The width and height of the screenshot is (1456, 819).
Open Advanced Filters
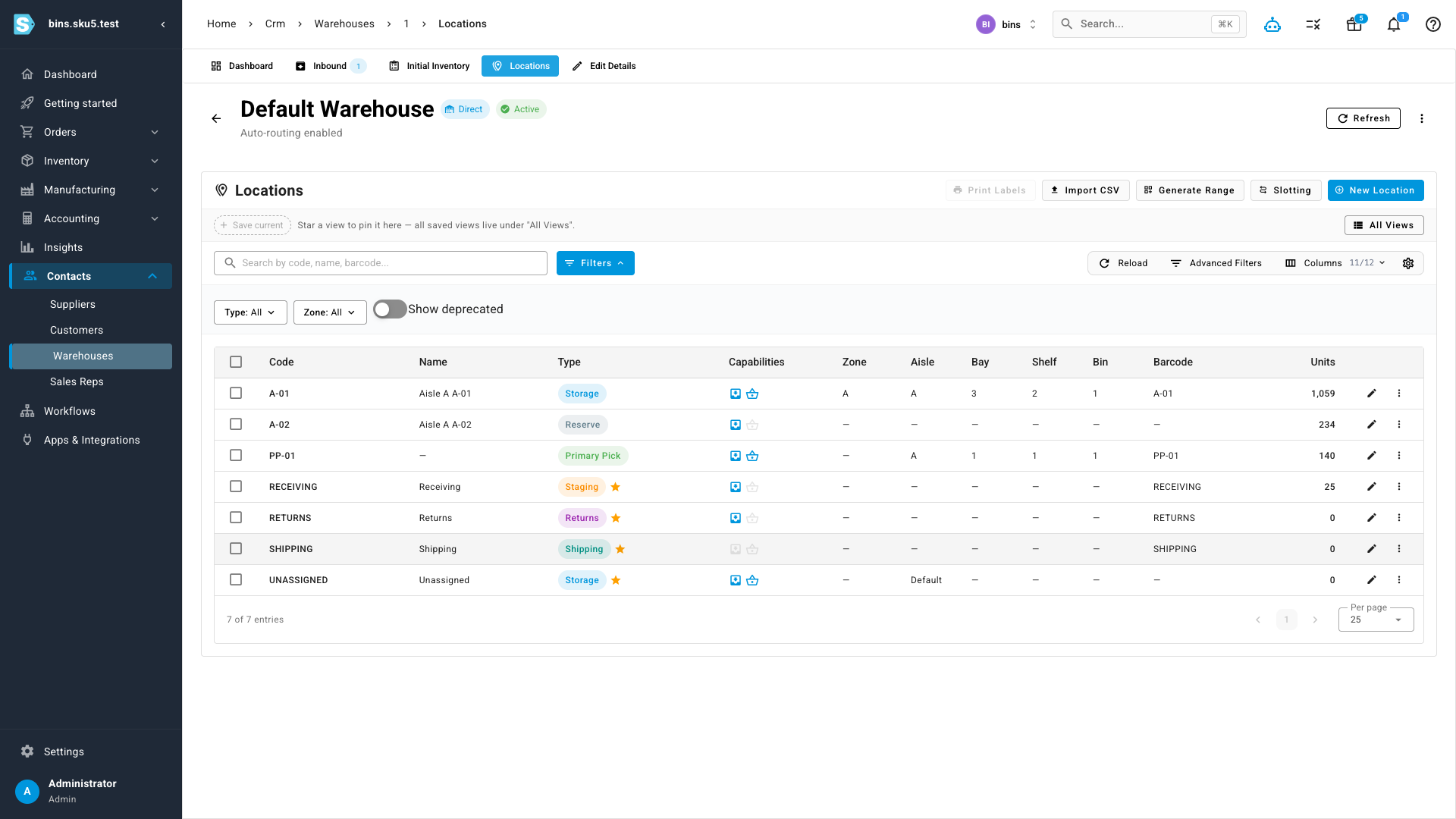click(1216, 263)
